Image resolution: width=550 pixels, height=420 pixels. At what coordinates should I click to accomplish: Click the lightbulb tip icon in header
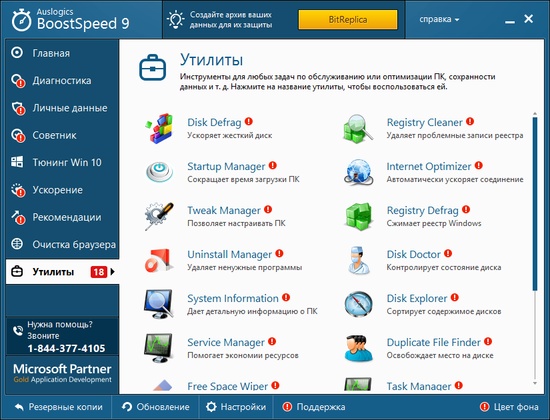(176, 19)
